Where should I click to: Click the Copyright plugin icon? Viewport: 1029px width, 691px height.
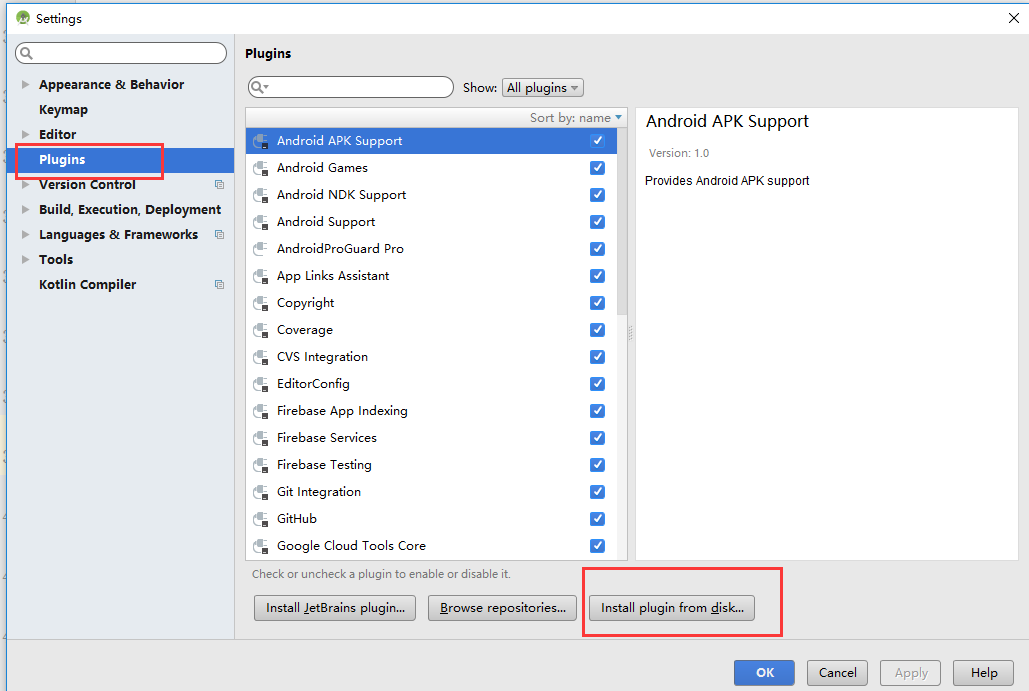click(261, 303)
